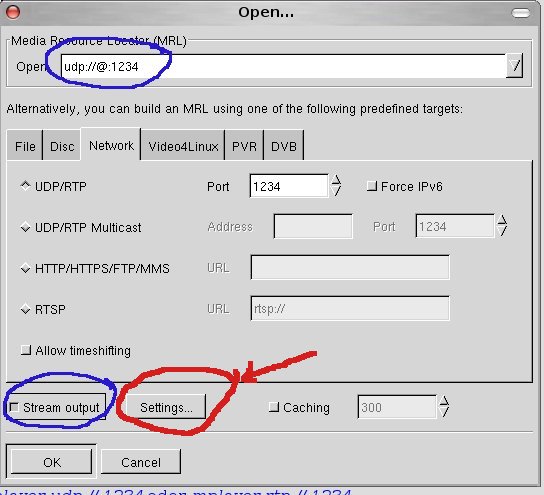Select the UDP/RTP Multicast radio option

[x=25, y=228]
